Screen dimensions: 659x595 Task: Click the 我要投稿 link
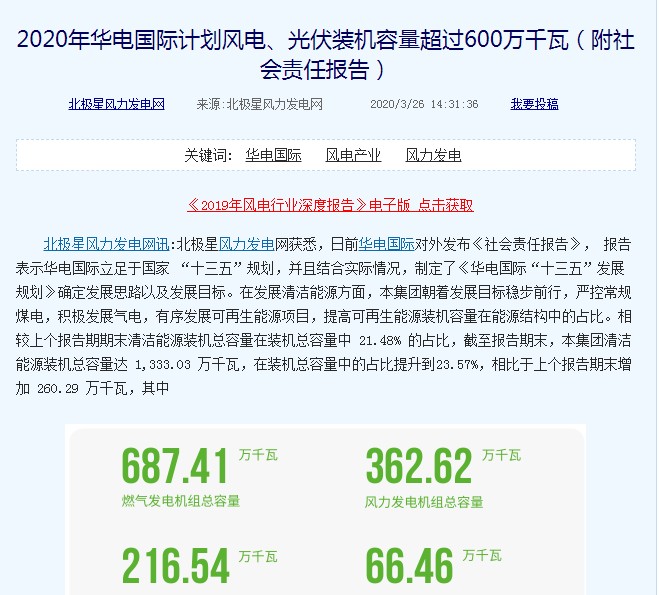tap(534, 104)
